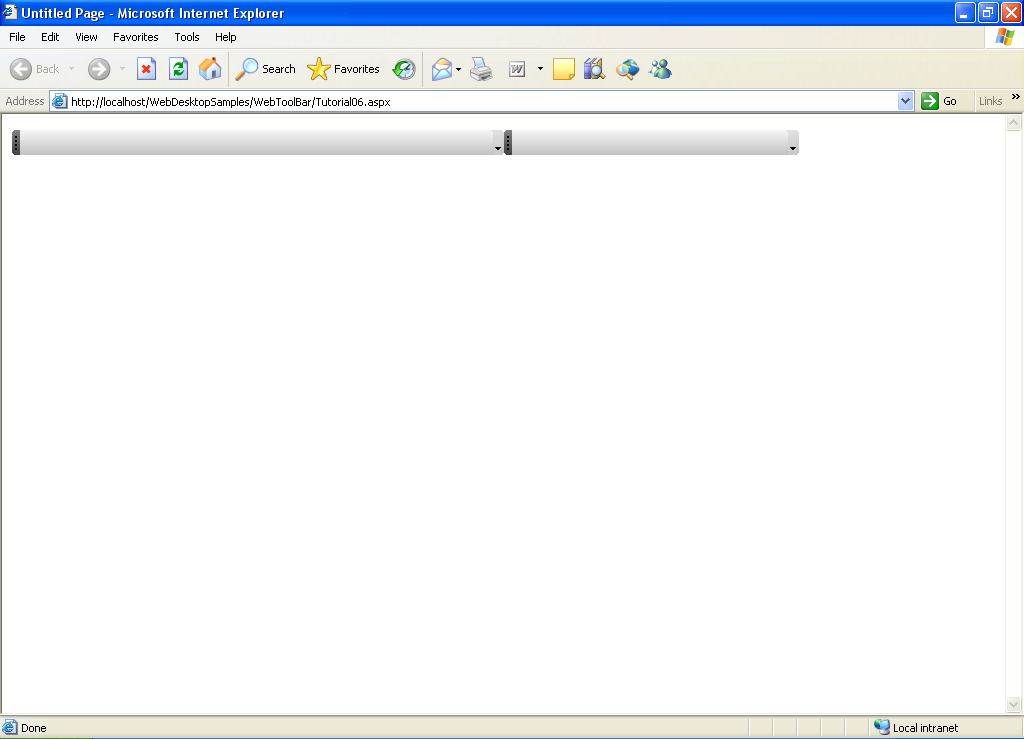Open the History icon in the toolbar
This screenshot has width=1024, height=739.
point(404,69)
